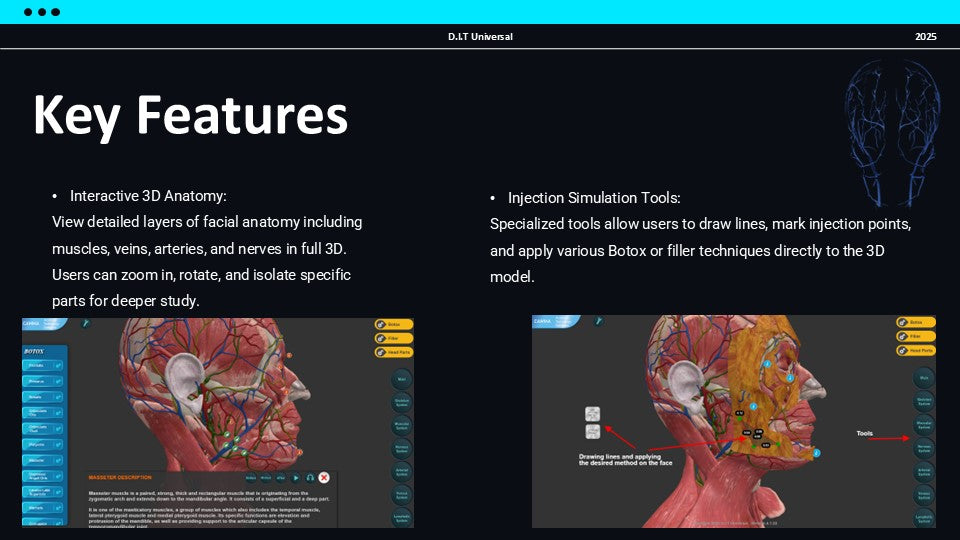Click the syringe icon in the left anatomy screenshot
Screen dimensions: 960x540
click(86, 324)
